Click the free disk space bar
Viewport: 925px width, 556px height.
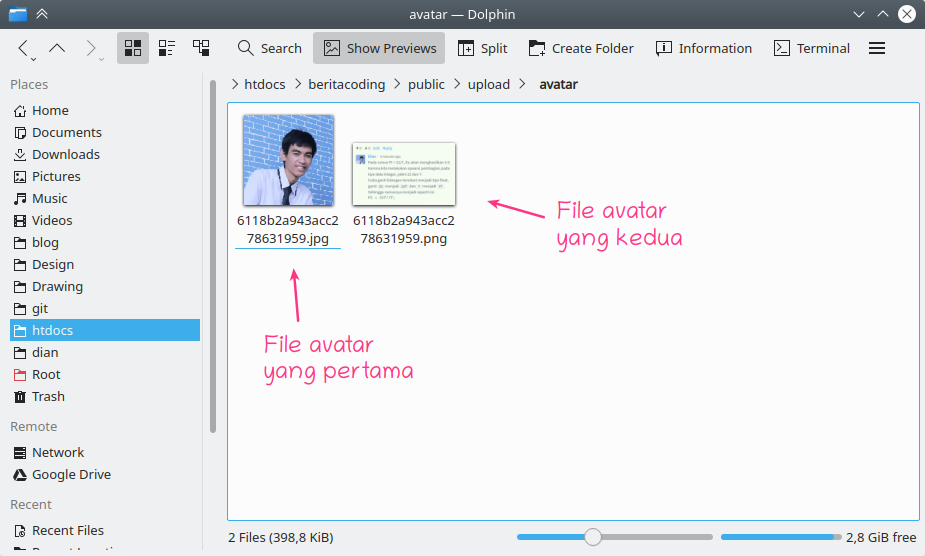click(x=781, y=537)
